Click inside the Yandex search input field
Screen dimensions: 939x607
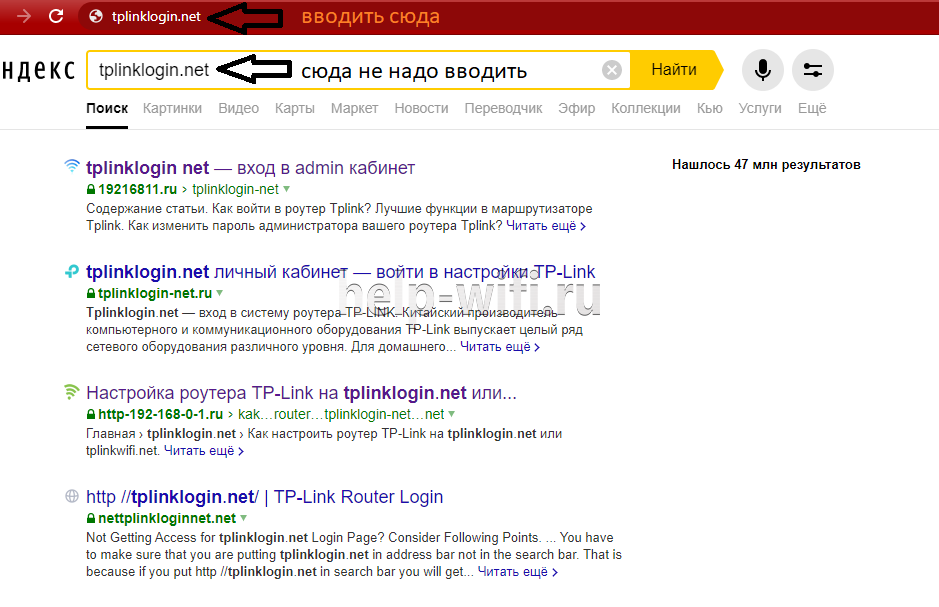point(400,70)
